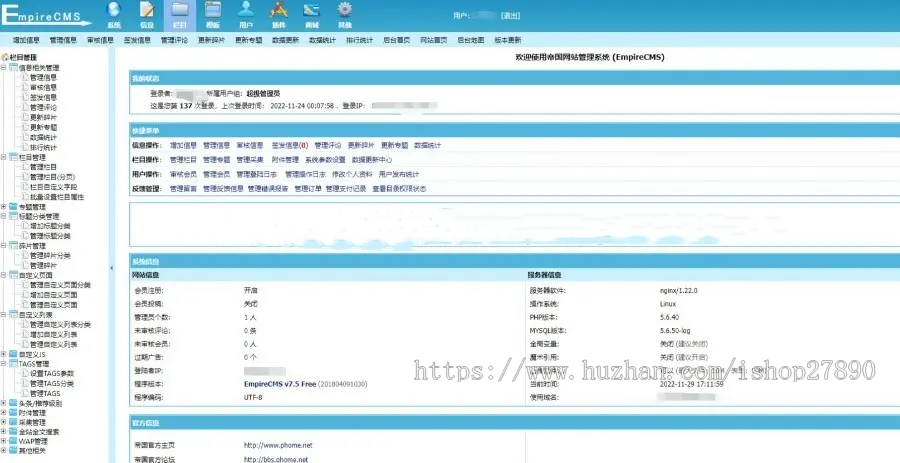Select 管理TAGS分类 in the sidebar tree
This screenshot has height=463, width=900.
[52, 384]
